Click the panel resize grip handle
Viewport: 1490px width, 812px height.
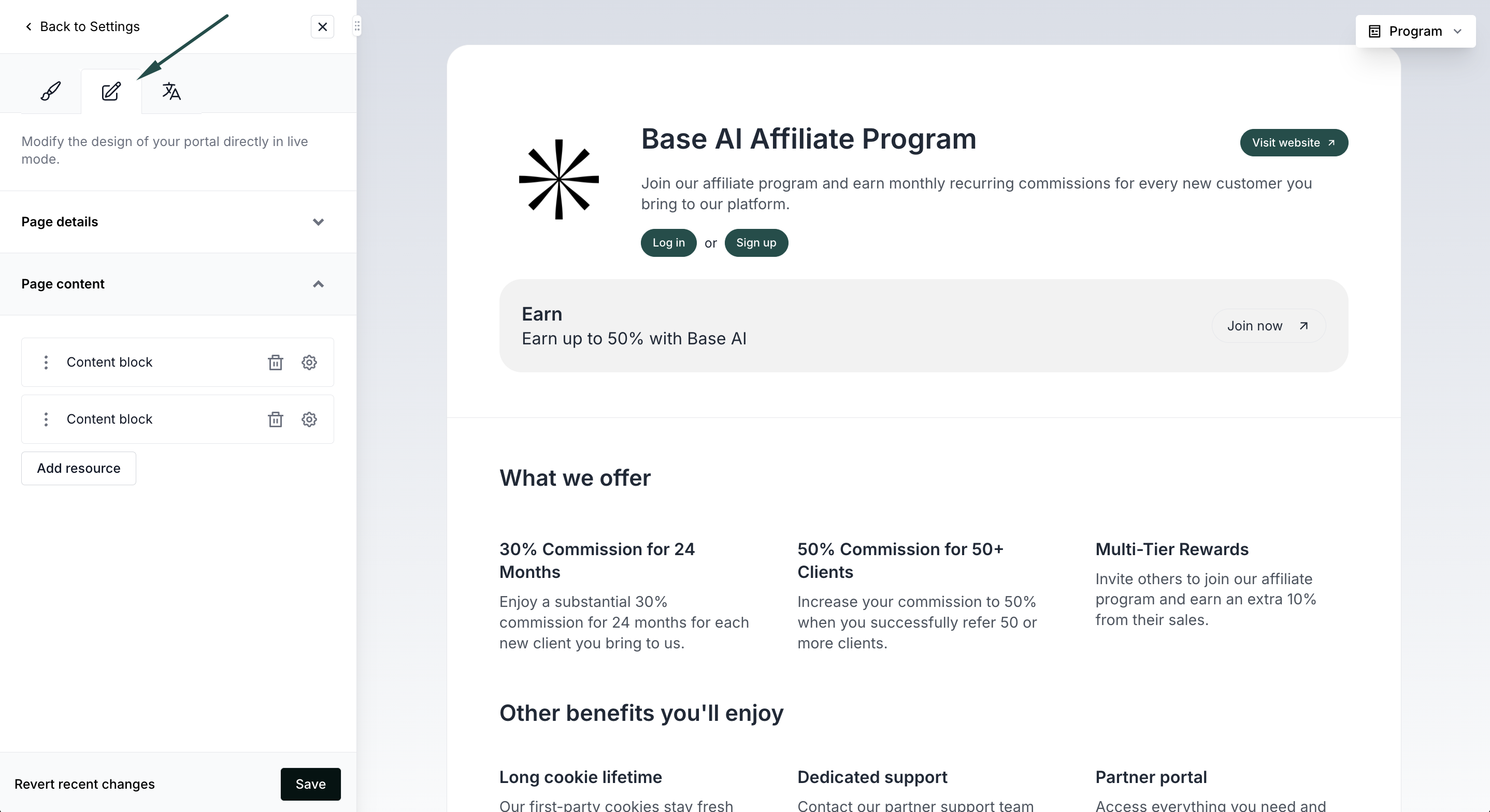click(357, 26)
